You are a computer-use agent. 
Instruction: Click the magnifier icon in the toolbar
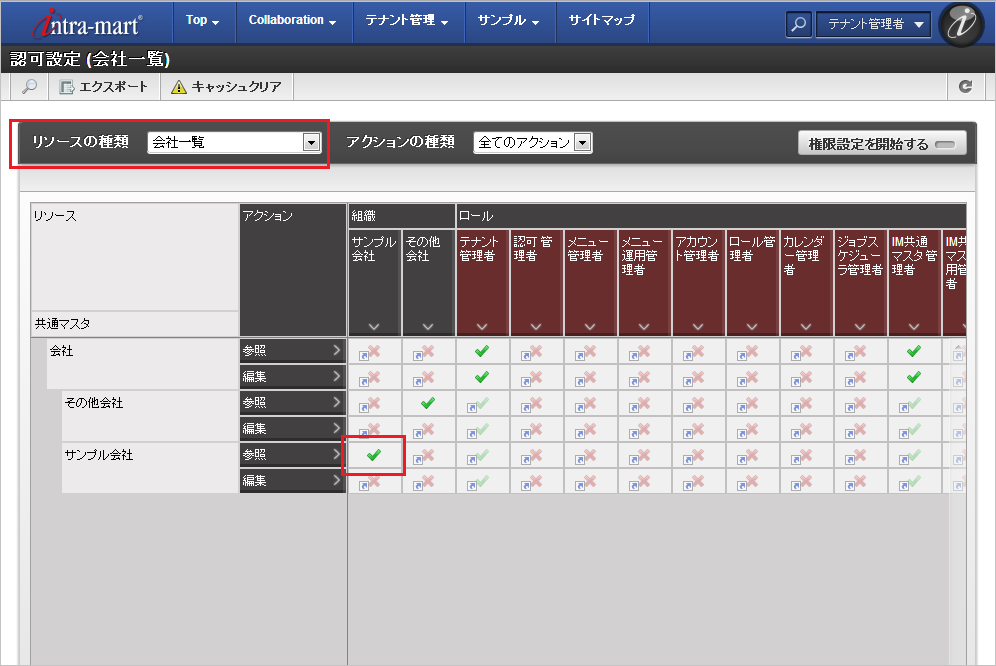pos(29,87)
